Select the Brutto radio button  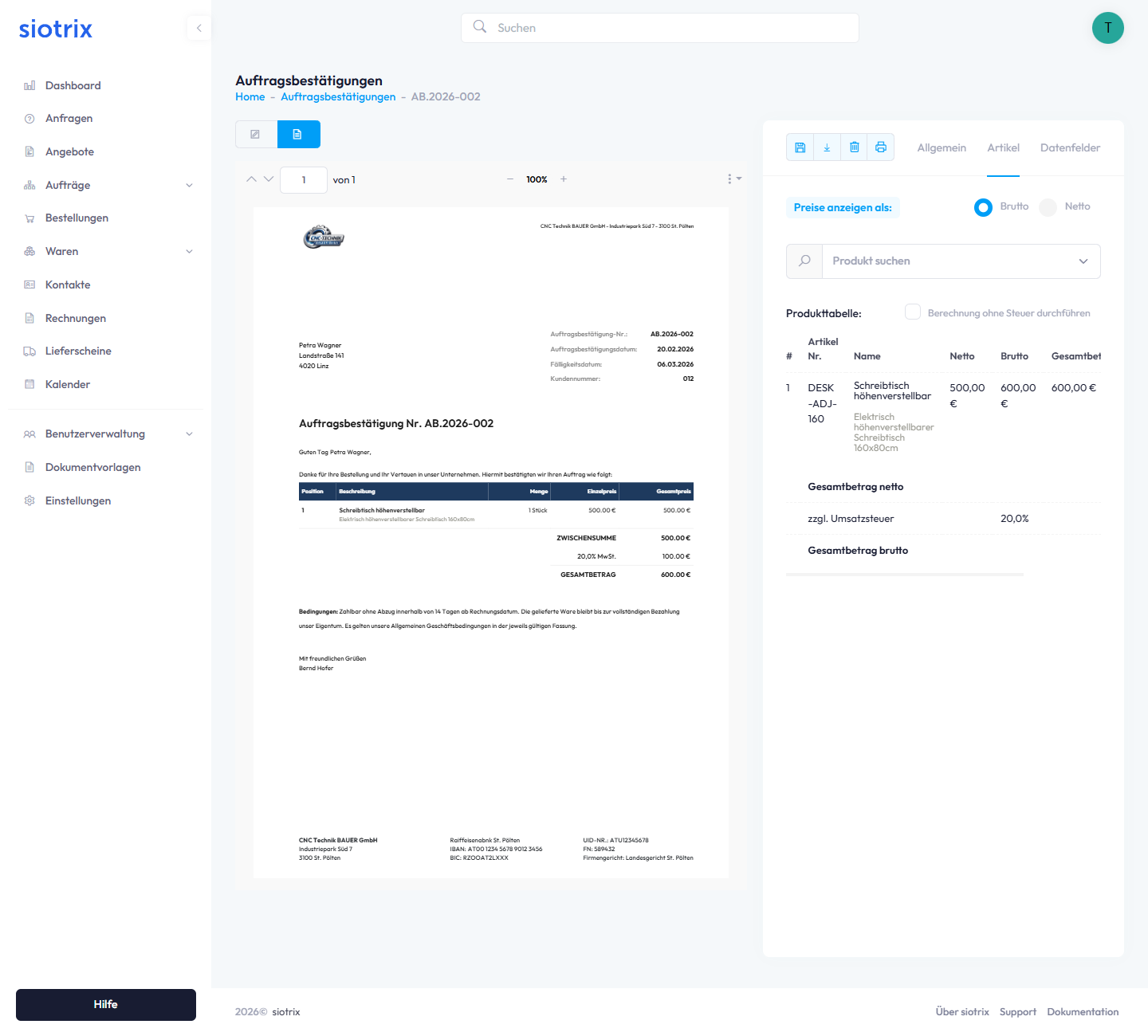(984, 207)
